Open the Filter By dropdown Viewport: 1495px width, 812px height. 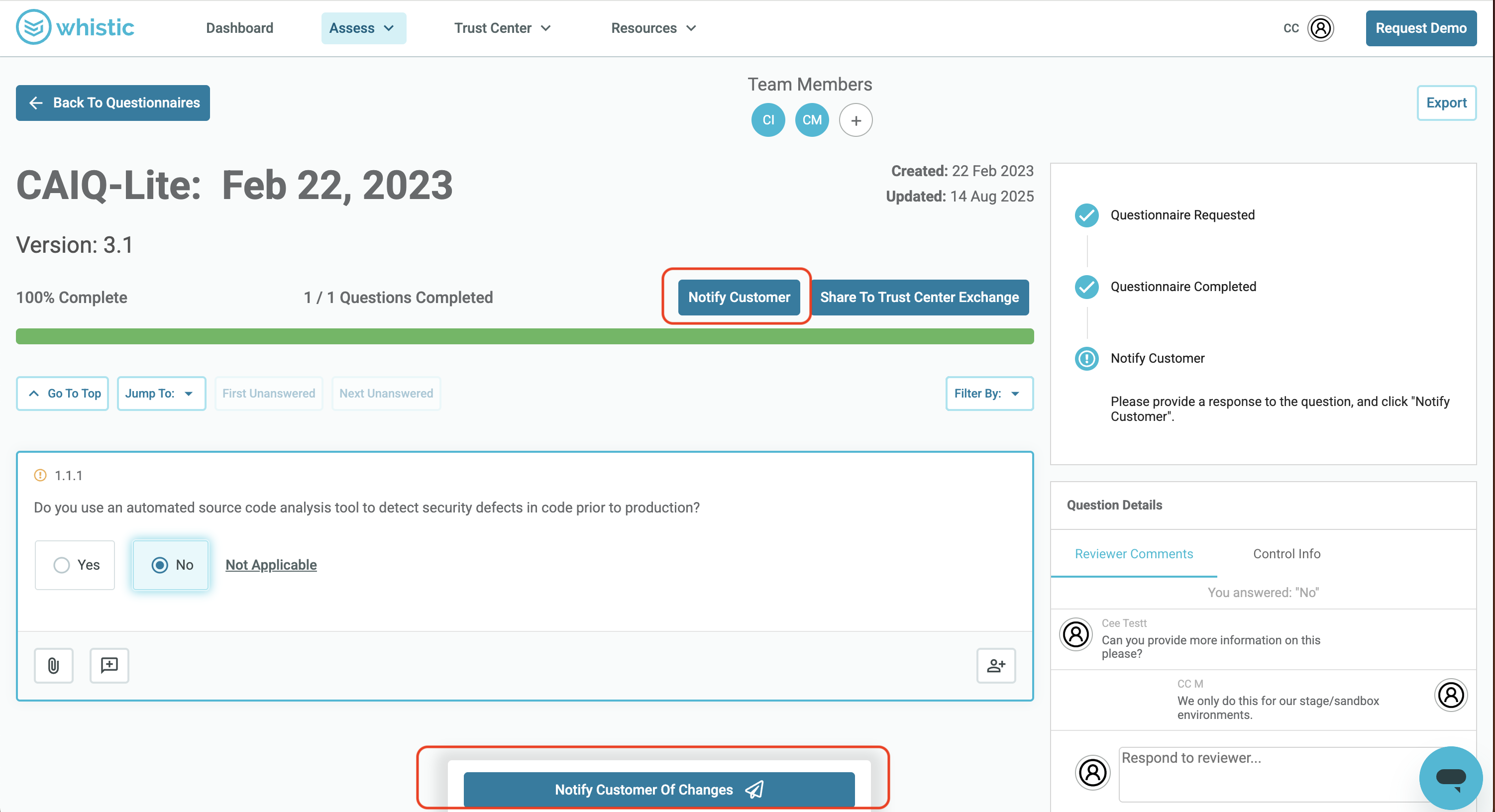tap(989, 394)
